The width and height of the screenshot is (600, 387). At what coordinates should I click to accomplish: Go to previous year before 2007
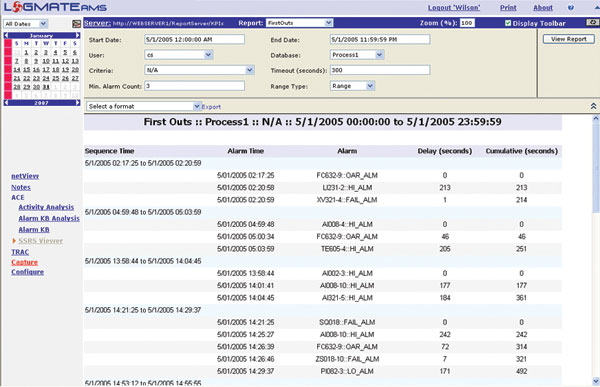(x=6, y=103)
